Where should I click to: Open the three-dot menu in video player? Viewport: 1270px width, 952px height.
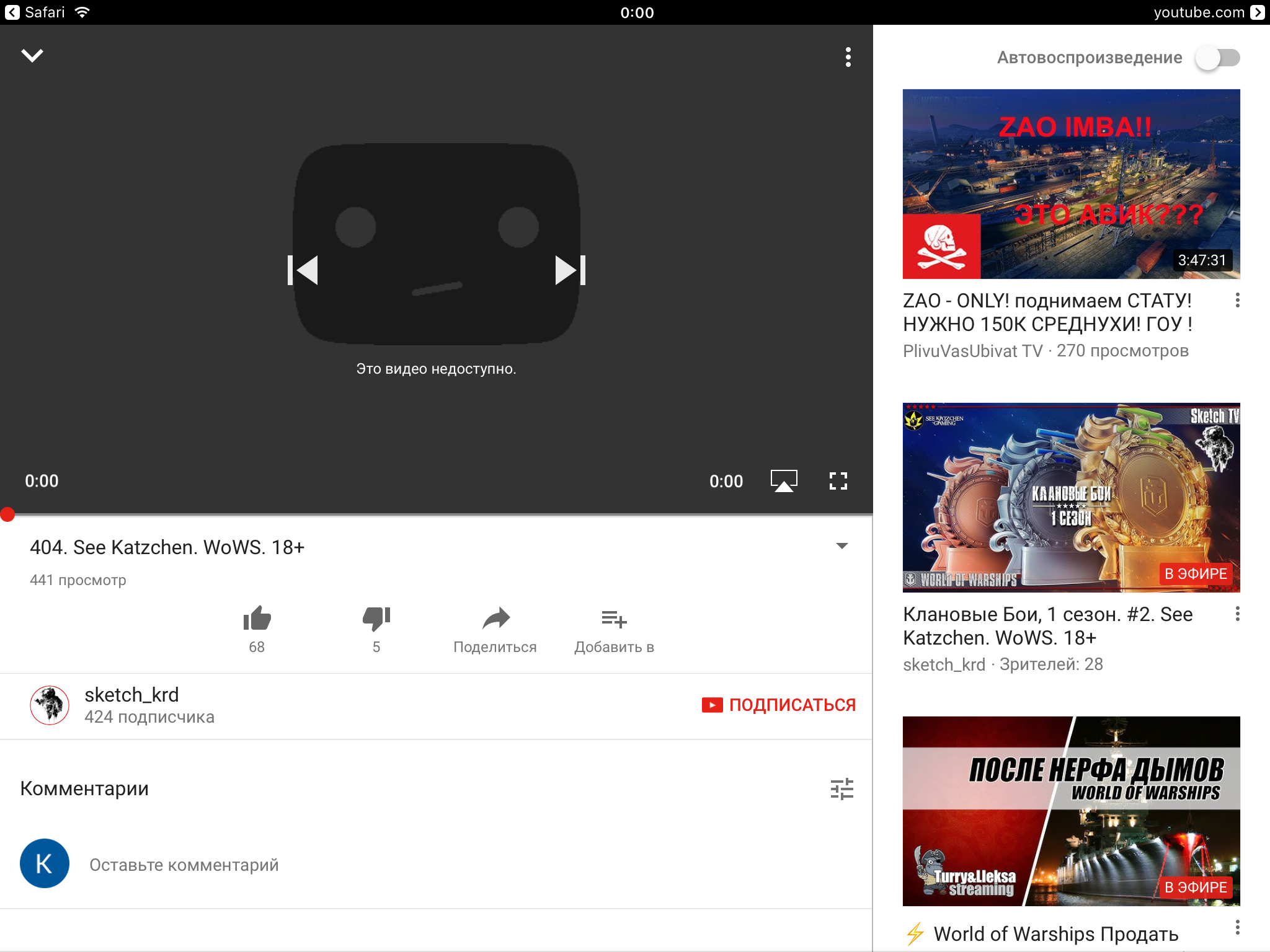848,57
